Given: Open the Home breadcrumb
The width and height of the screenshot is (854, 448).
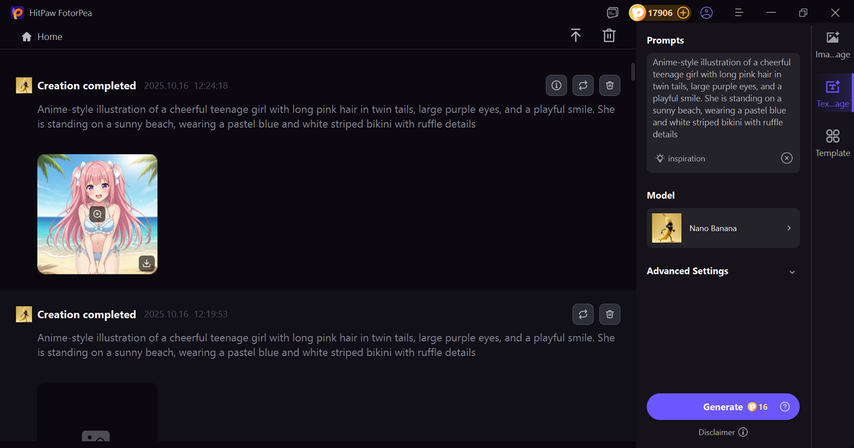Looking at the screenshot, I should (x=42, y=36).
